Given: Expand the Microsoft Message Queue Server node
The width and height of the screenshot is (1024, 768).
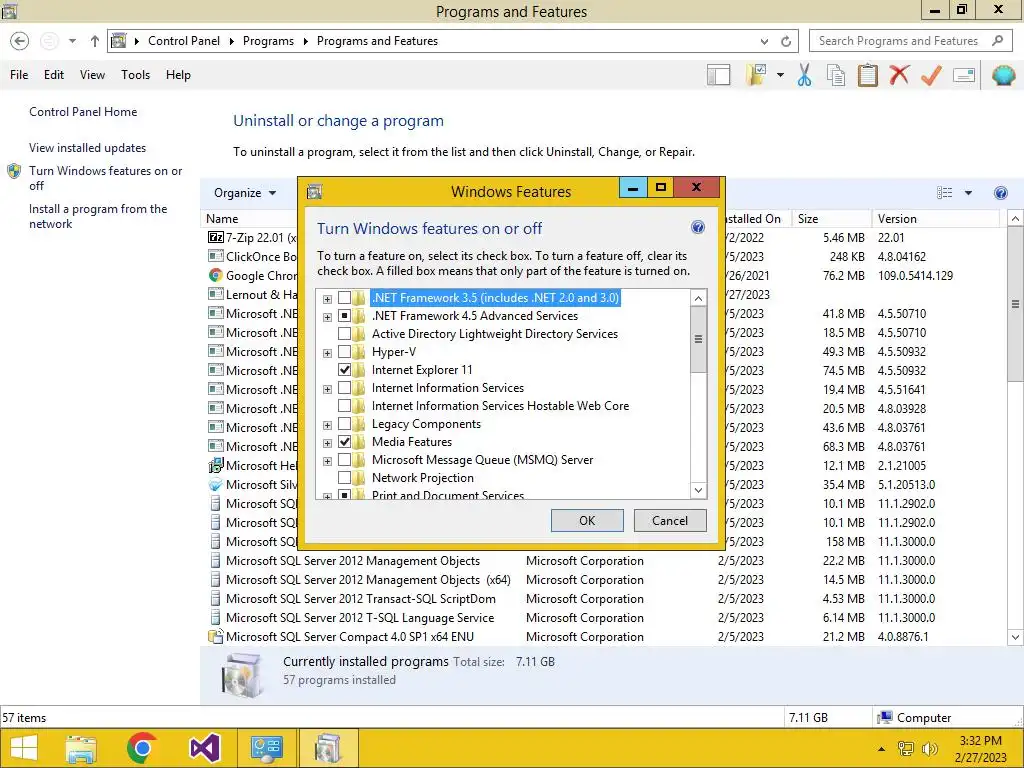Looking at the screenshot, I should pyautogui.click(x=327, y=461).
